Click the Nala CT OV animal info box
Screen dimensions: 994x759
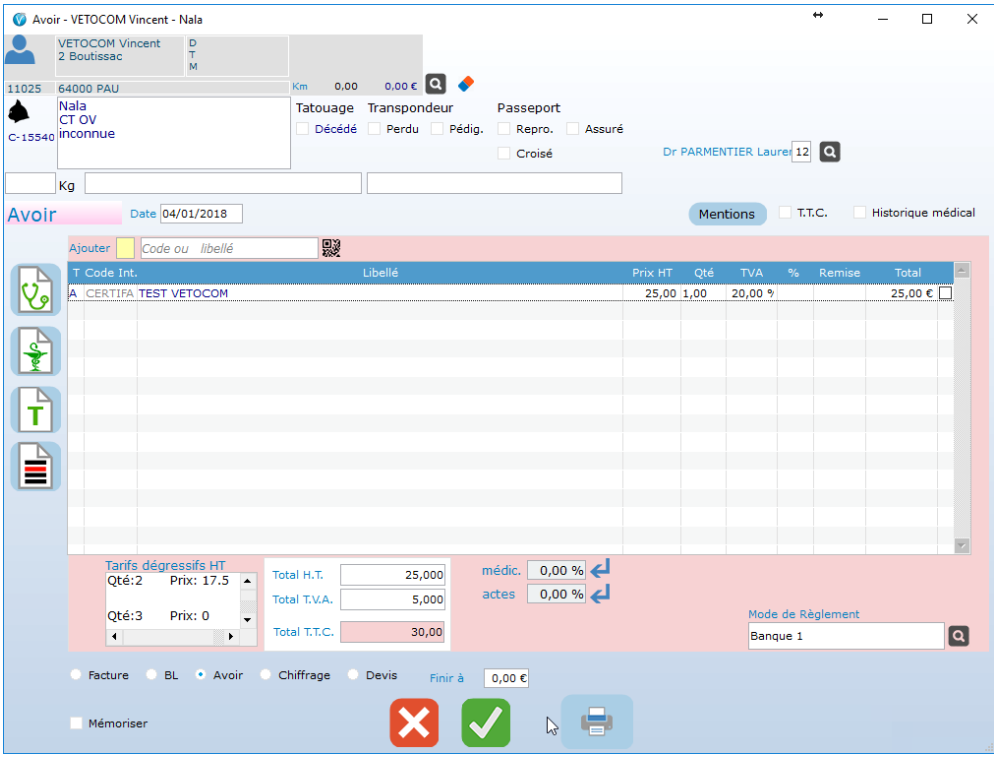pos(174,133)
